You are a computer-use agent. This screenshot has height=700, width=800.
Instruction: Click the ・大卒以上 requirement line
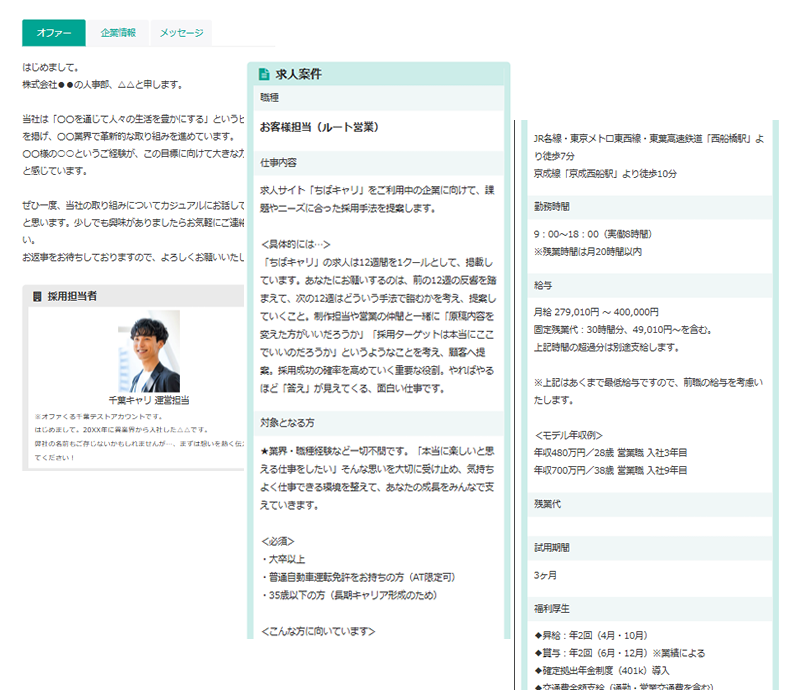coord(283,559)
